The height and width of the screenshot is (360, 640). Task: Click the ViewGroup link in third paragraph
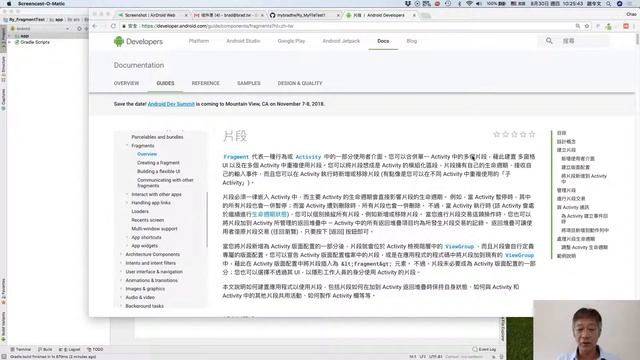(x=459, y=247)
